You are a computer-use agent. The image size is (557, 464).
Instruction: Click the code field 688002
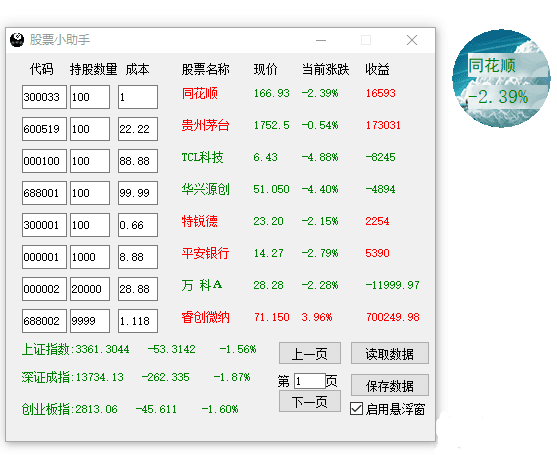(x=44, y=321)
